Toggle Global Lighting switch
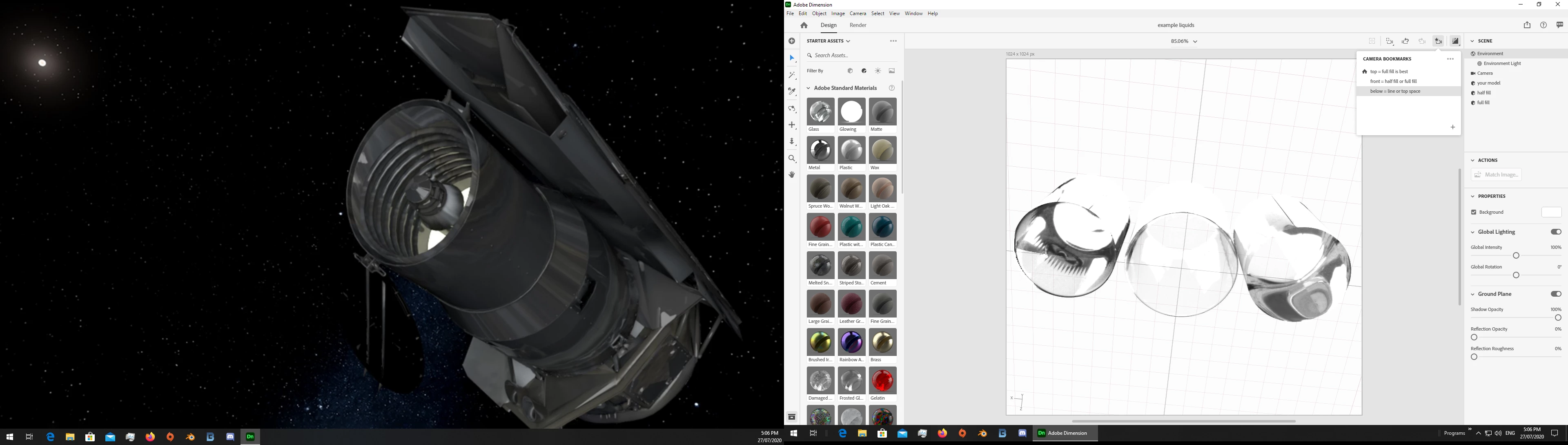 [x=1555, y=232]
